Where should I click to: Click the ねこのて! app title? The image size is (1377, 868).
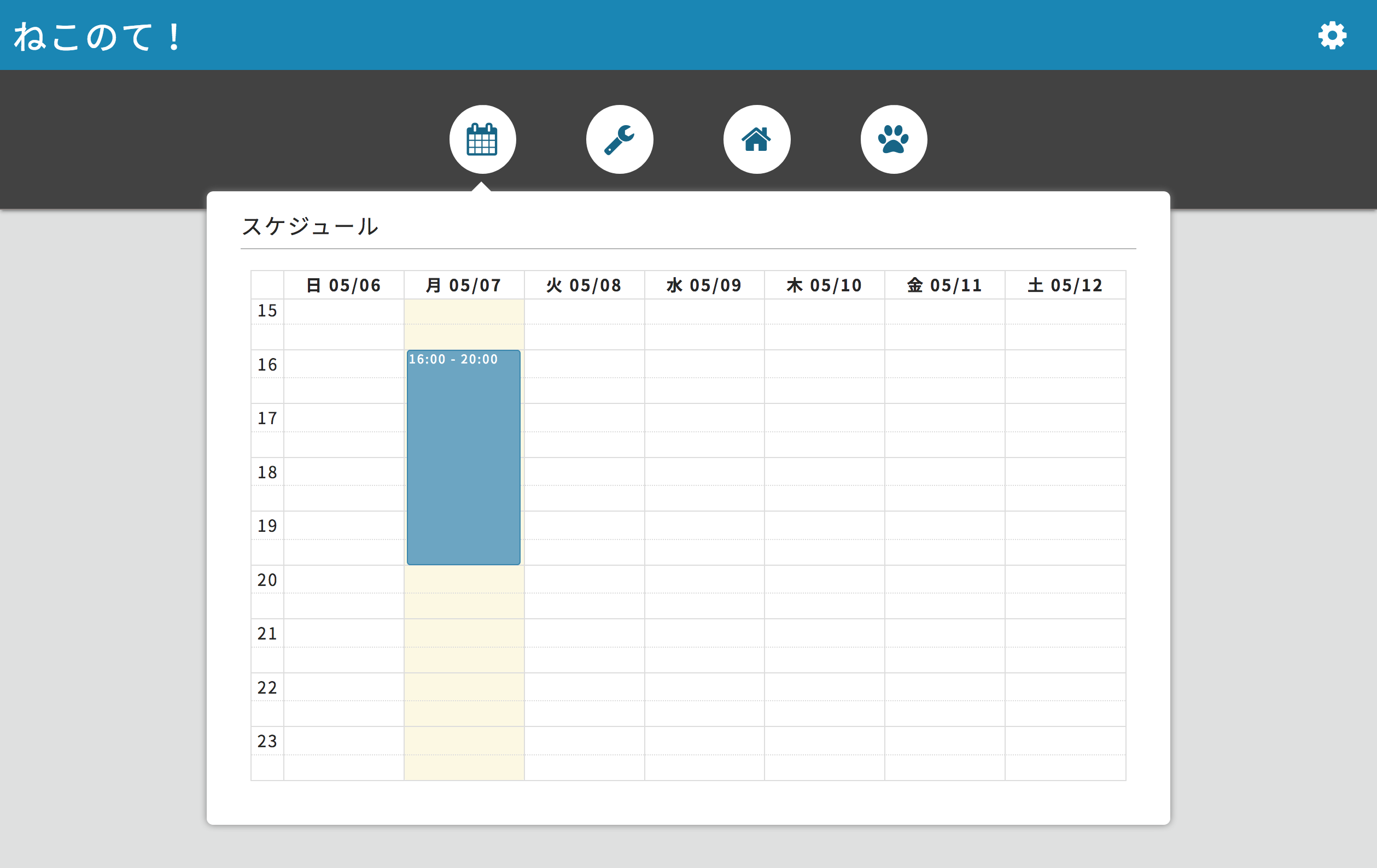97,37
